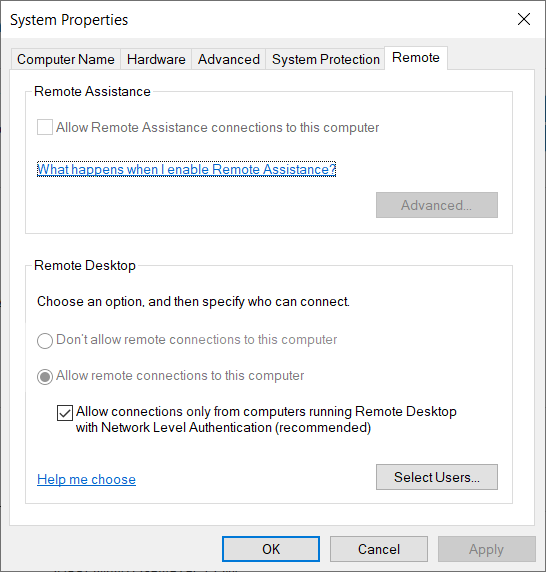546x572 pixels.
Task: Go to the Advanced tab
Action: click(x=229, y=59)
